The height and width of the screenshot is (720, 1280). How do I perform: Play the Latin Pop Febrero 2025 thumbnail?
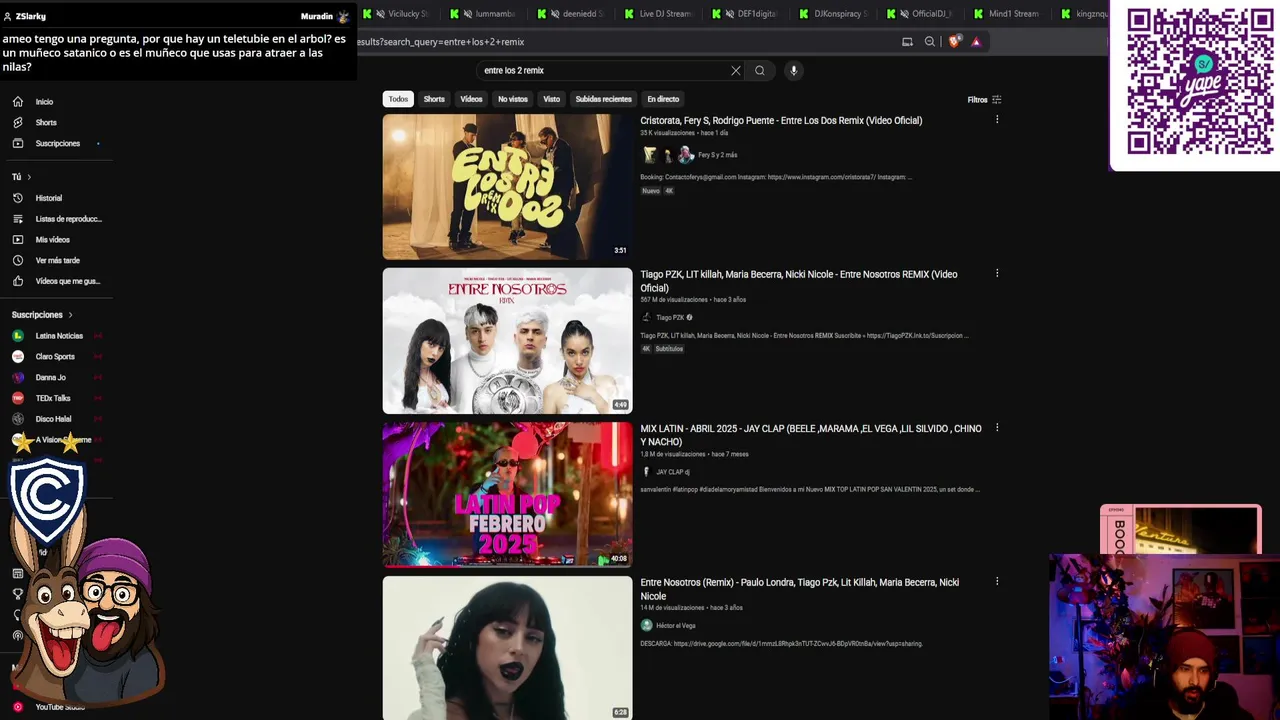[x=507, y=495]
